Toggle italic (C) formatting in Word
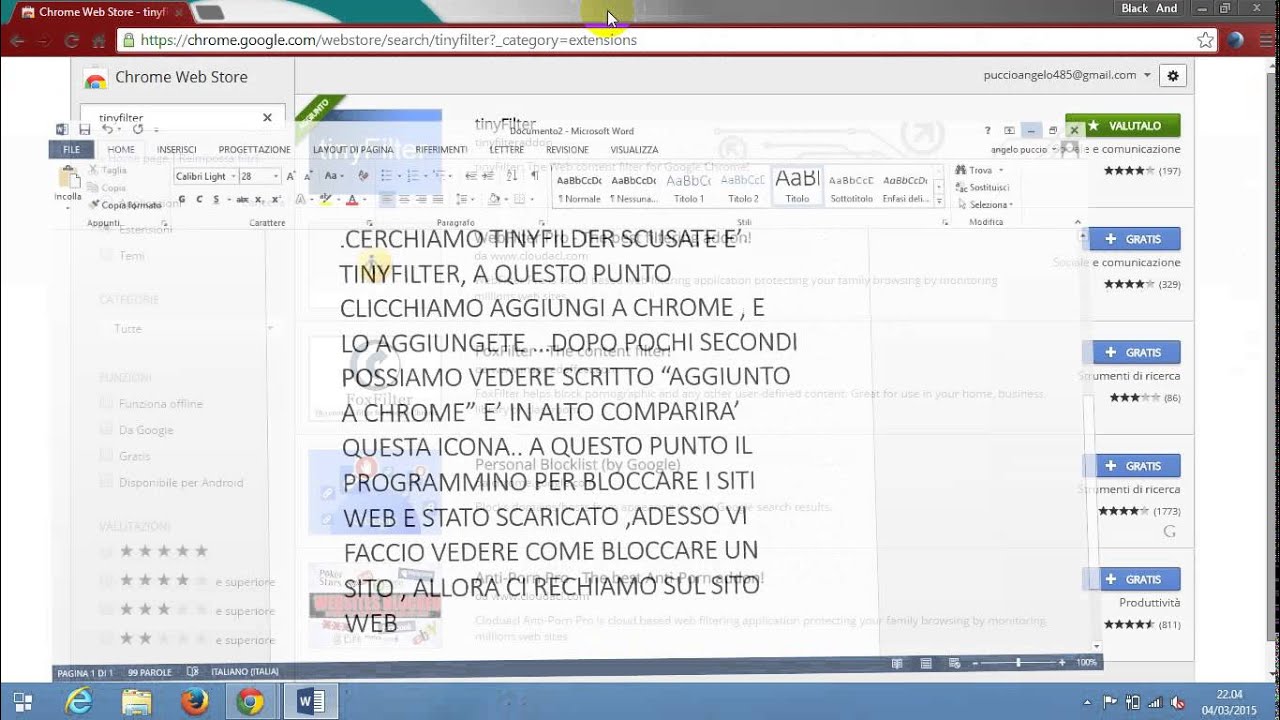Screen dimensions: 1280x720 (x=198, y=200)
